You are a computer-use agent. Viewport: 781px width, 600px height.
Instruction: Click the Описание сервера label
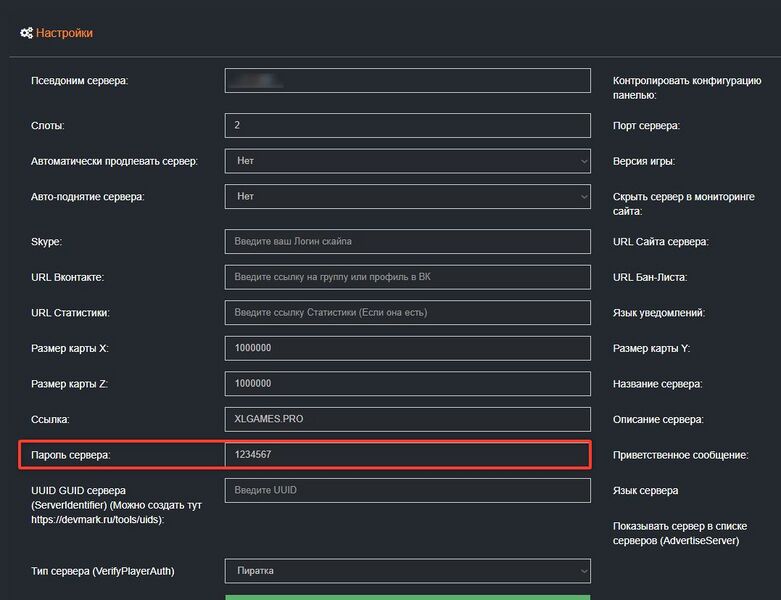657,419
